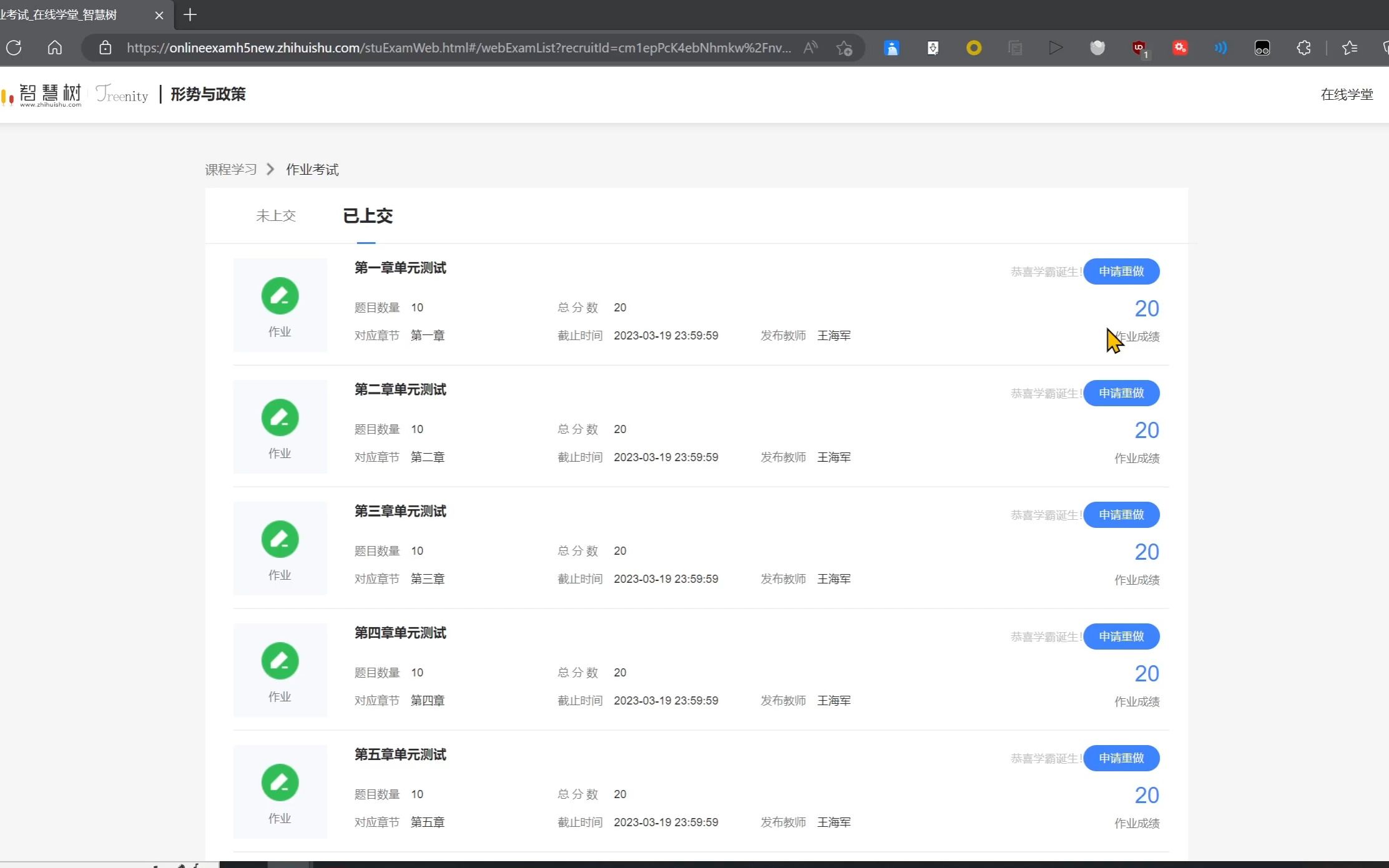Click the score 20 for 第四章单元测试

point(1147,673)
